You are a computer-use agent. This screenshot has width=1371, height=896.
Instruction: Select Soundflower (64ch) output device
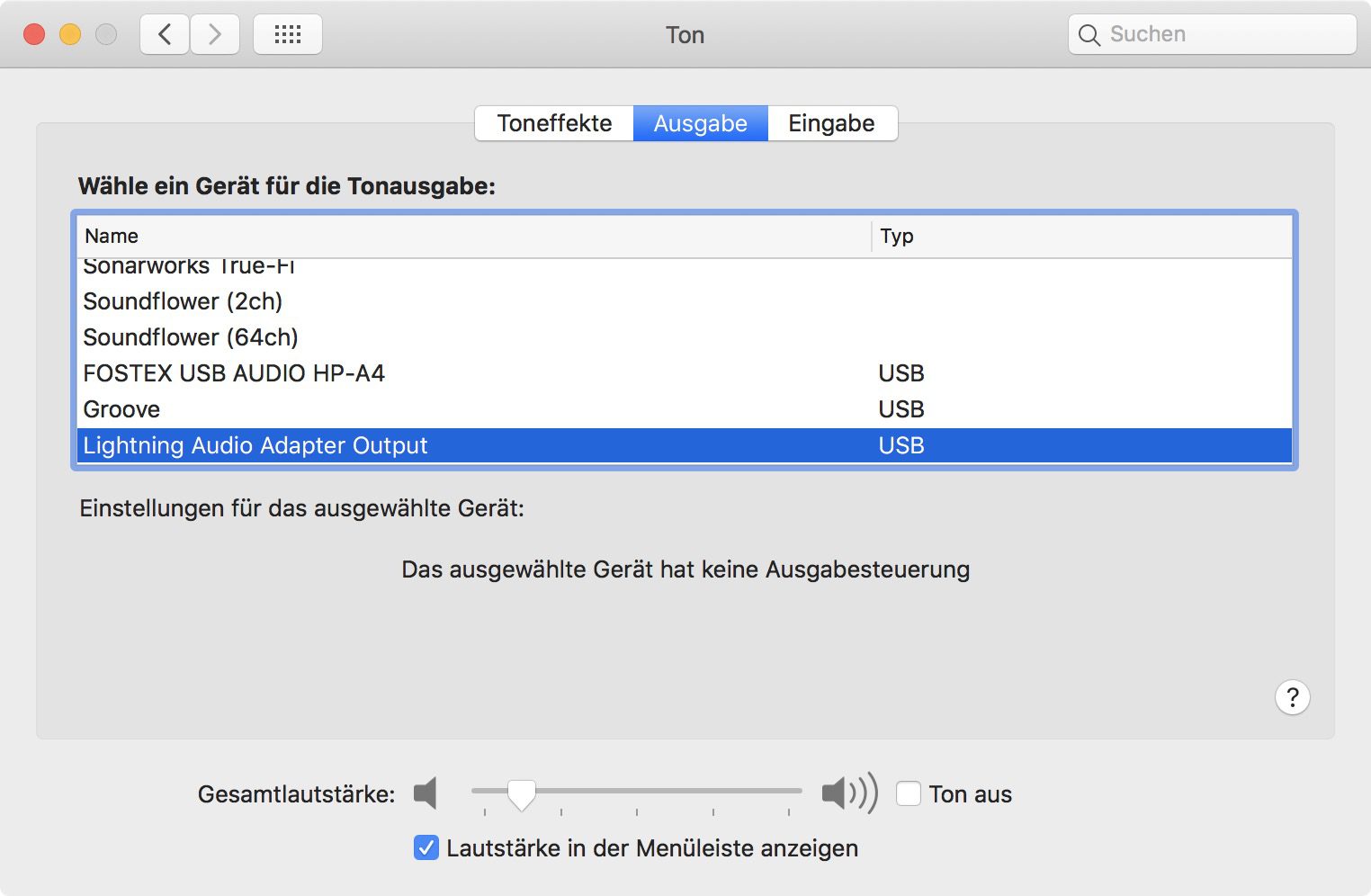(x=191, y=337)
